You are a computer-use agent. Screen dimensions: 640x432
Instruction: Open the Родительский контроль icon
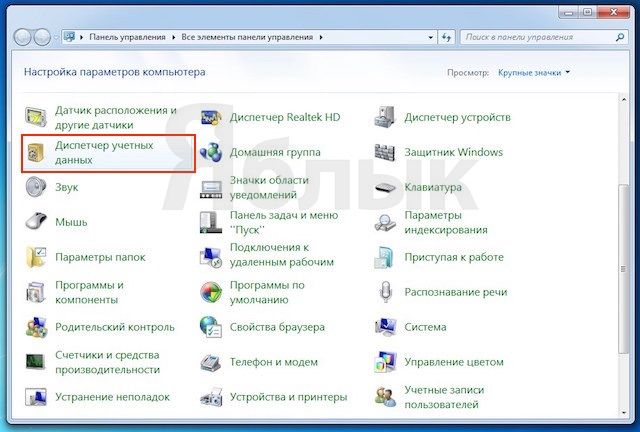pos(36,327)
